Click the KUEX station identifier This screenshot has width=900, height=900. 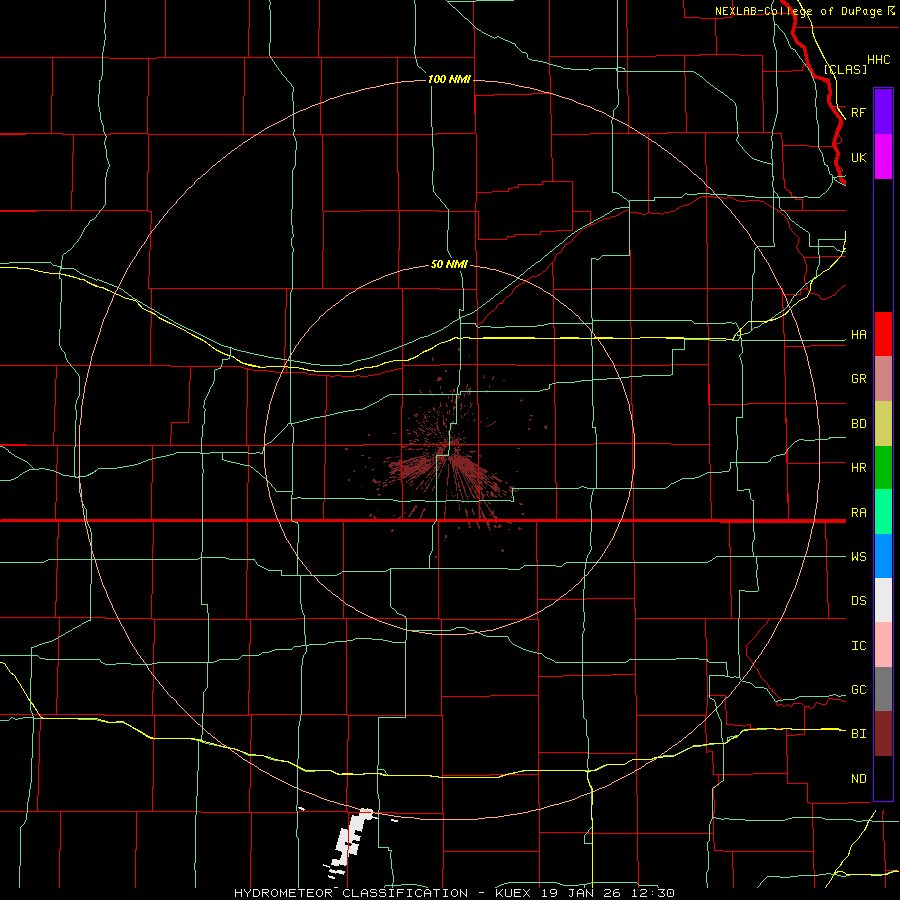click(x=515, y=893)
